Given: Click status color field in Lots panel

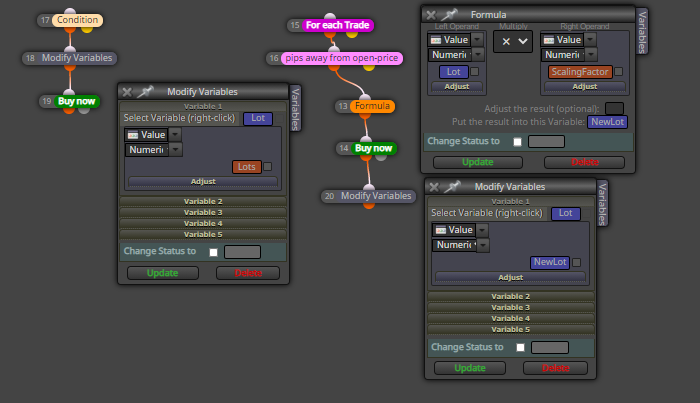Looking at the screenshot, I should [x=242, y=252].
